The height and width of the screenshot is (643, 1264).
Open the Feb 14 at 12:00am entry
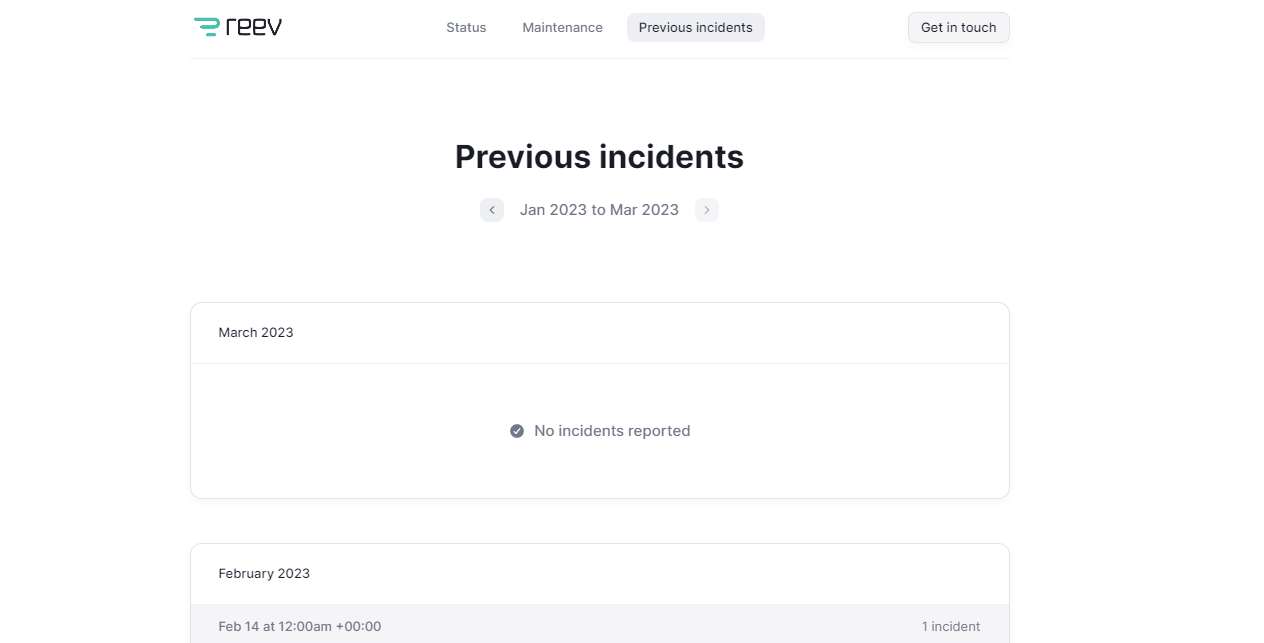(x=300, y=627)
